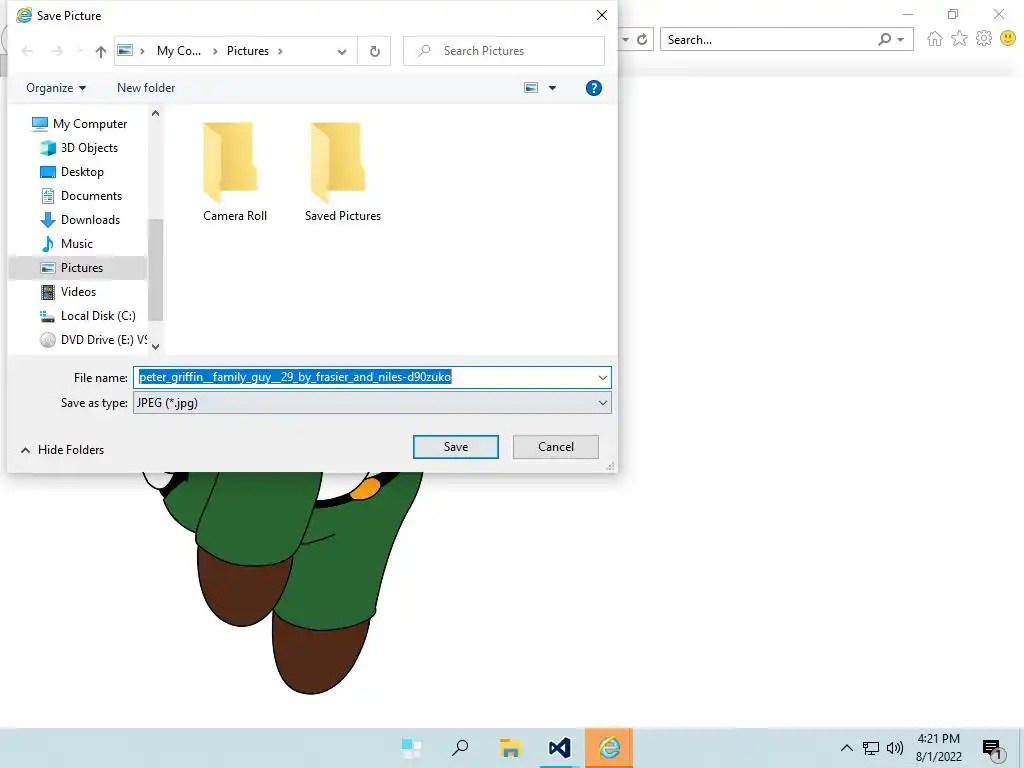Select Desktop in the sidebar
This screenshot has height=768, width=1024.
pyautogui.click(x=72, y=172)
